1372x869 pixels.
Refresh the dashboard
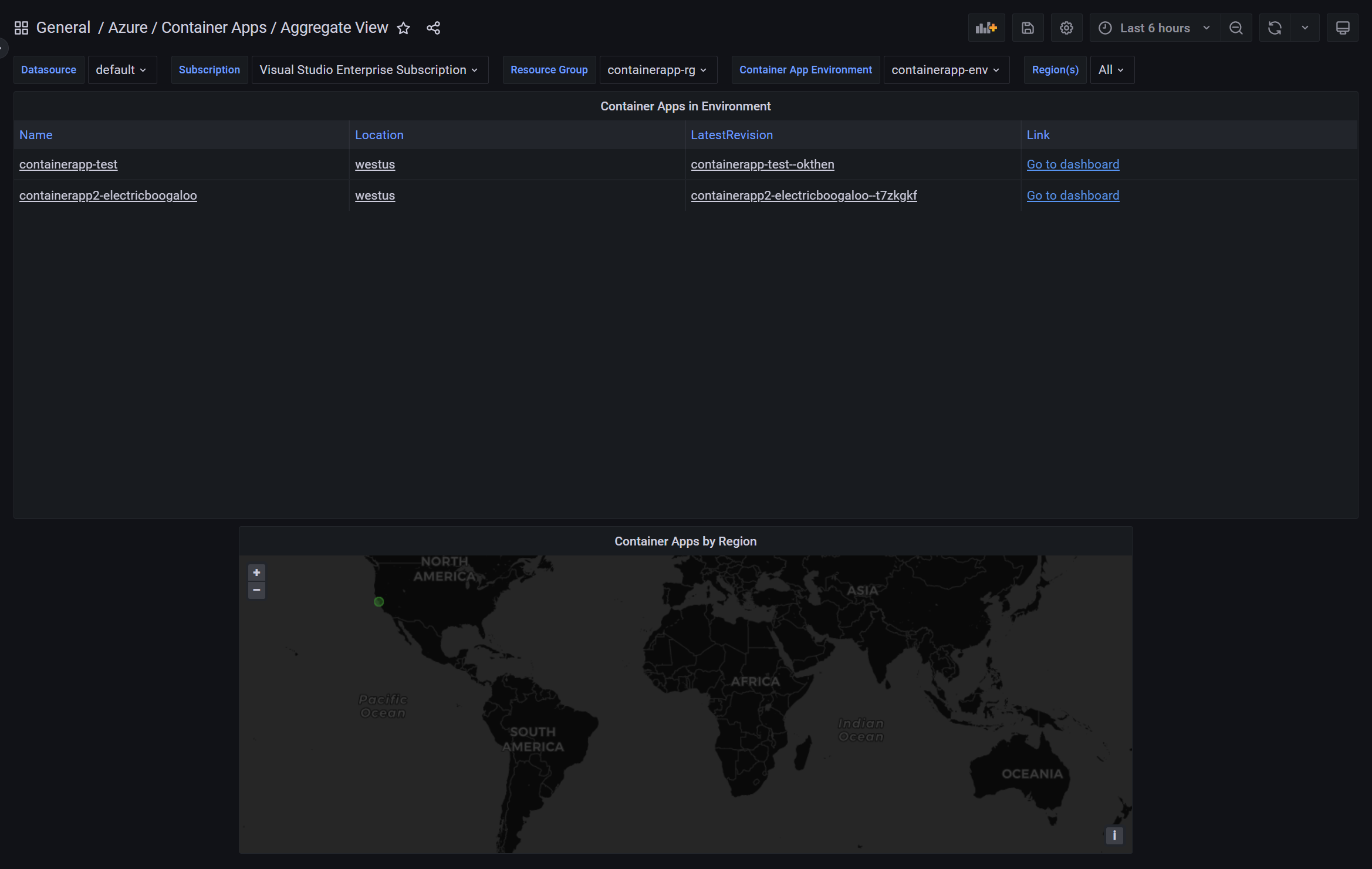point(1275,28)
